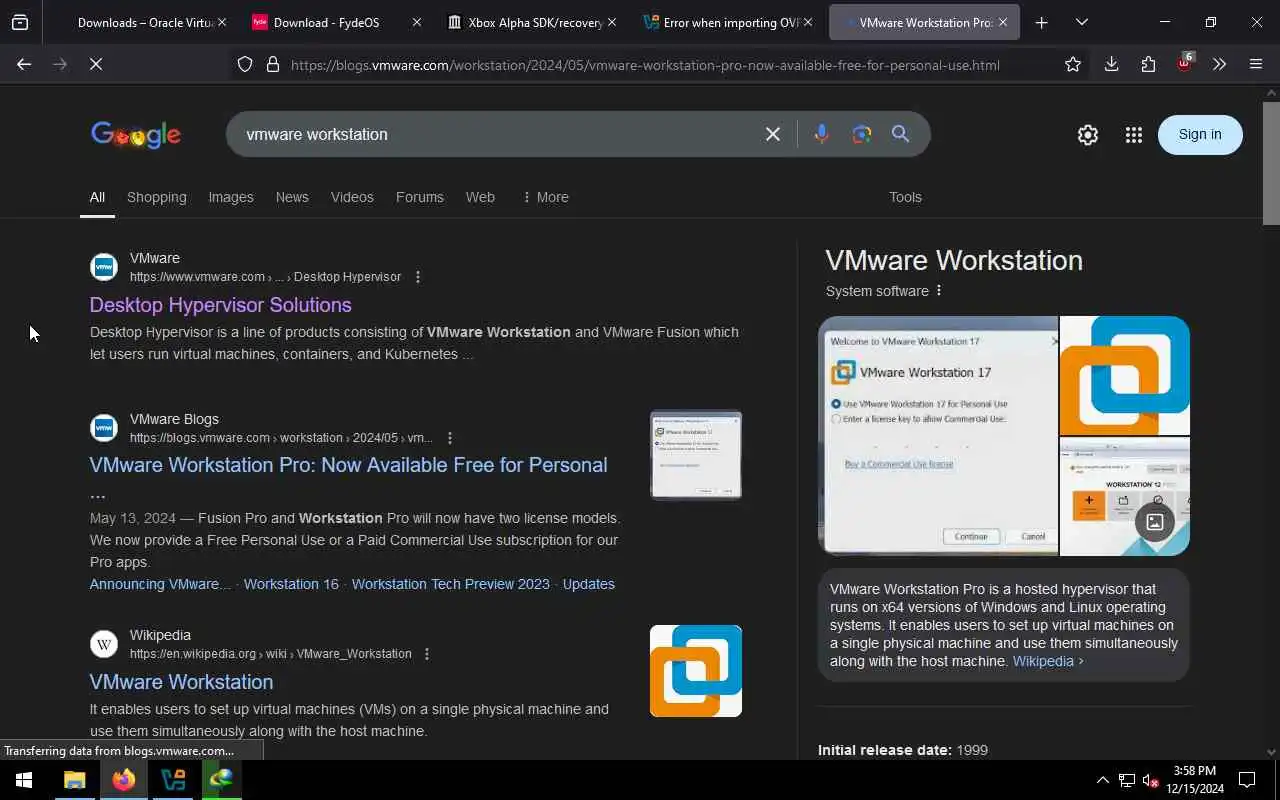
Task: Show more toolbar tools chevrons
Action: pos(1219,65)
